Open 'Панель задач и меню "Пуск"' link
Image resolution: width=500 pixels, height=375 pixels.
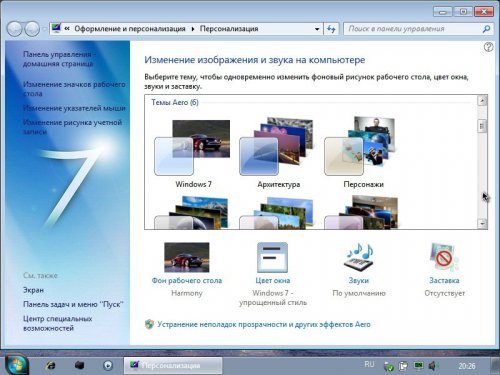tap(73, 304)
